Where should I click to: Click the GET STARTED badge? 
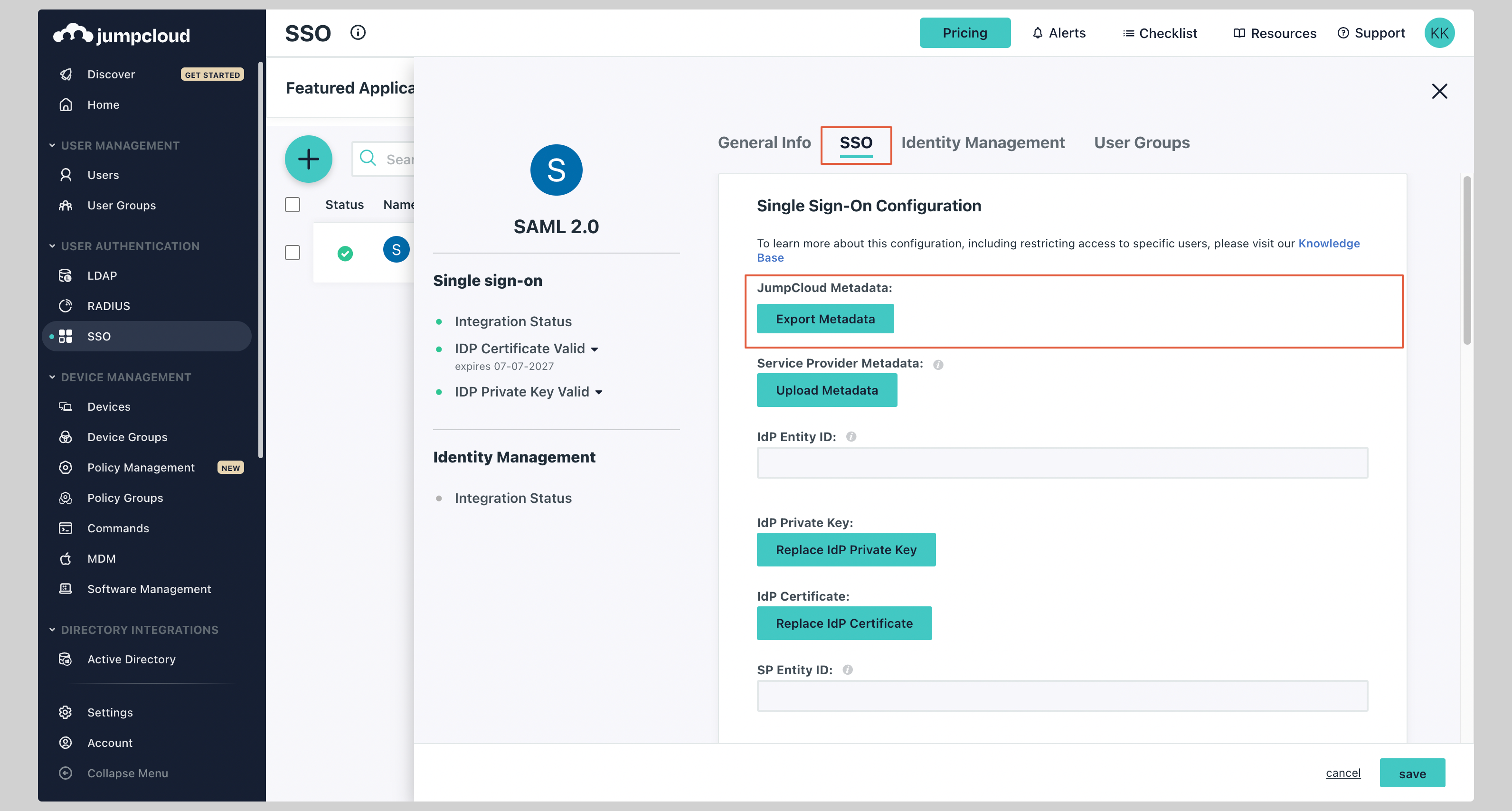pos(212,75)
